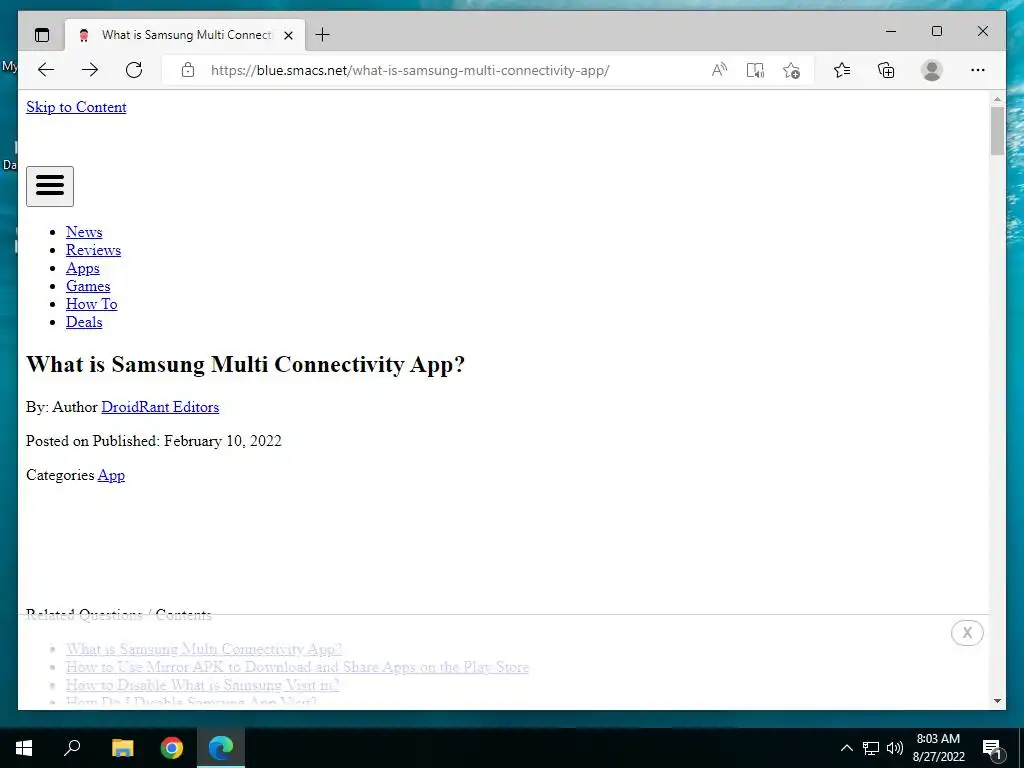Start Read aloud for this page
The height and width of the screenshot is (768, 1024).
click(x=719, y=70)
